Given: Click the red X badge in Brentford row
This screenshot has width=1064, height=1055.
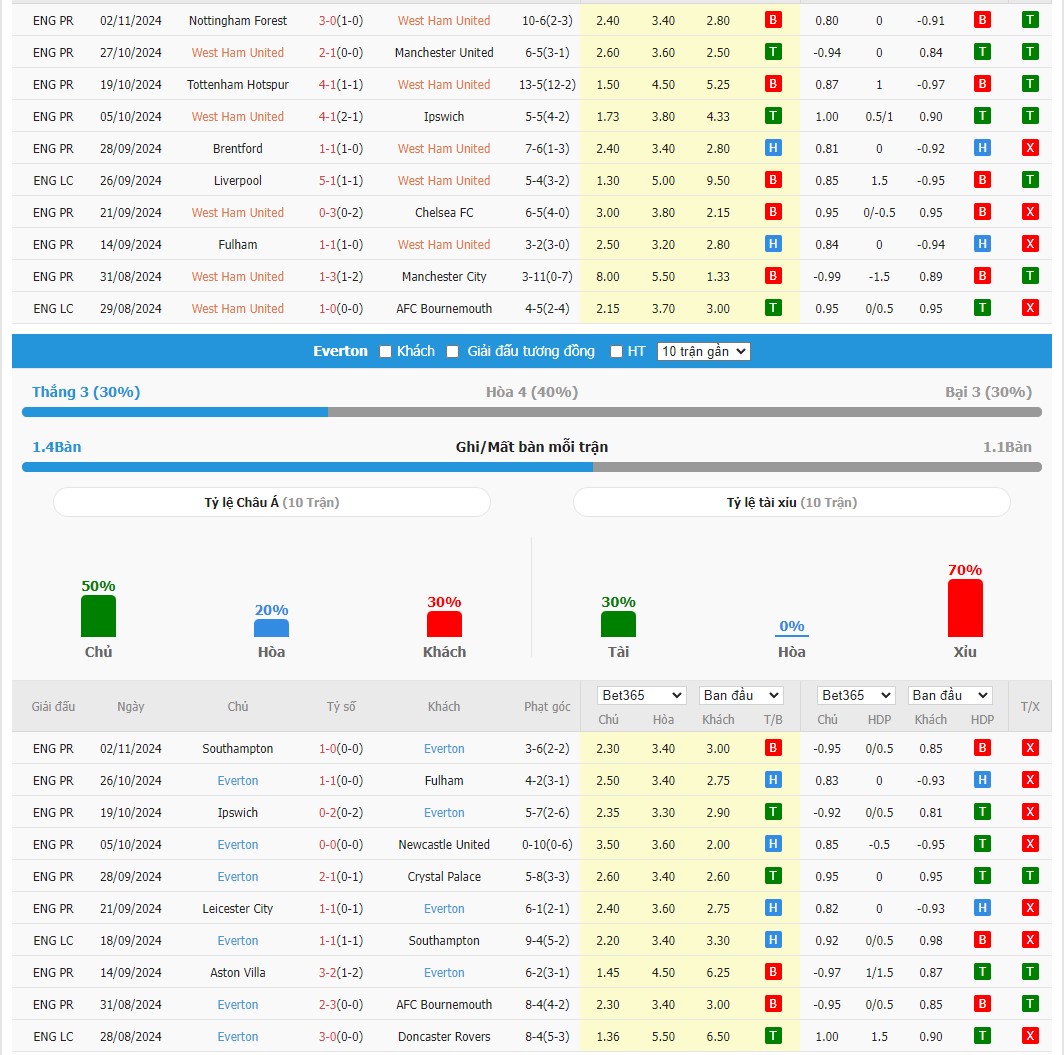Looking at the screenshot, I should coord(1030,148).
